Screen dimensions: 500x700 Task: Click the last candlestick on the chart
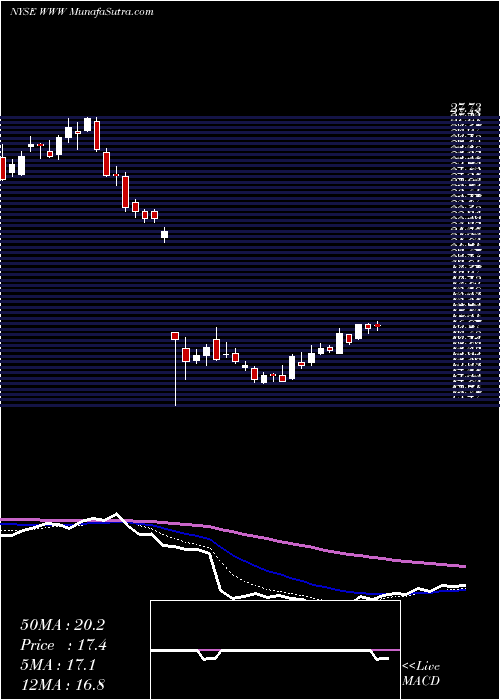378,326
